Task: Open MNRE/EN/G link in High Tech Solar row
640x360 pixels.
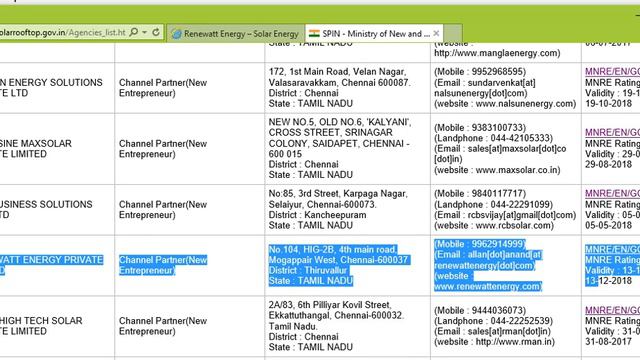Action: [x=612, y=310]
